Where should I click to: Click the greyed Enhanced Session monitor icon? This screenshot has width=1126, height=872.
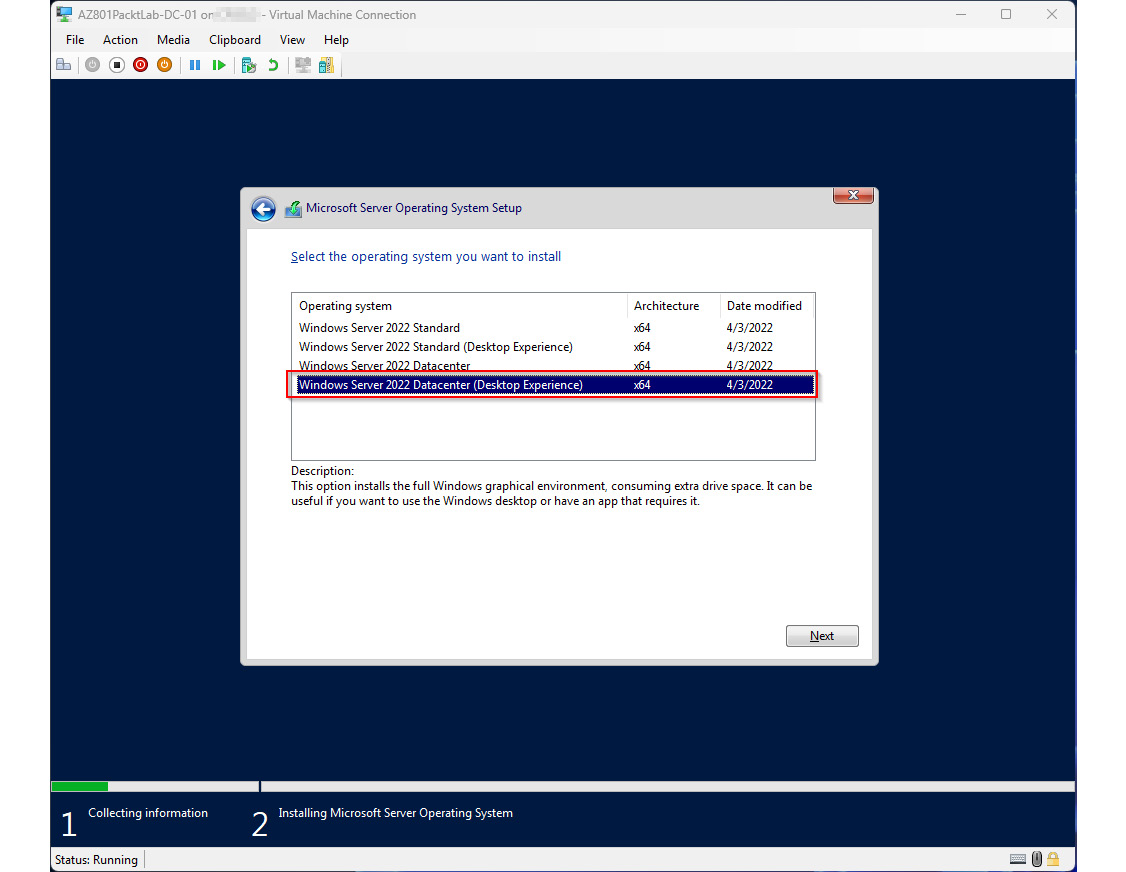click(x=303, y=65)
